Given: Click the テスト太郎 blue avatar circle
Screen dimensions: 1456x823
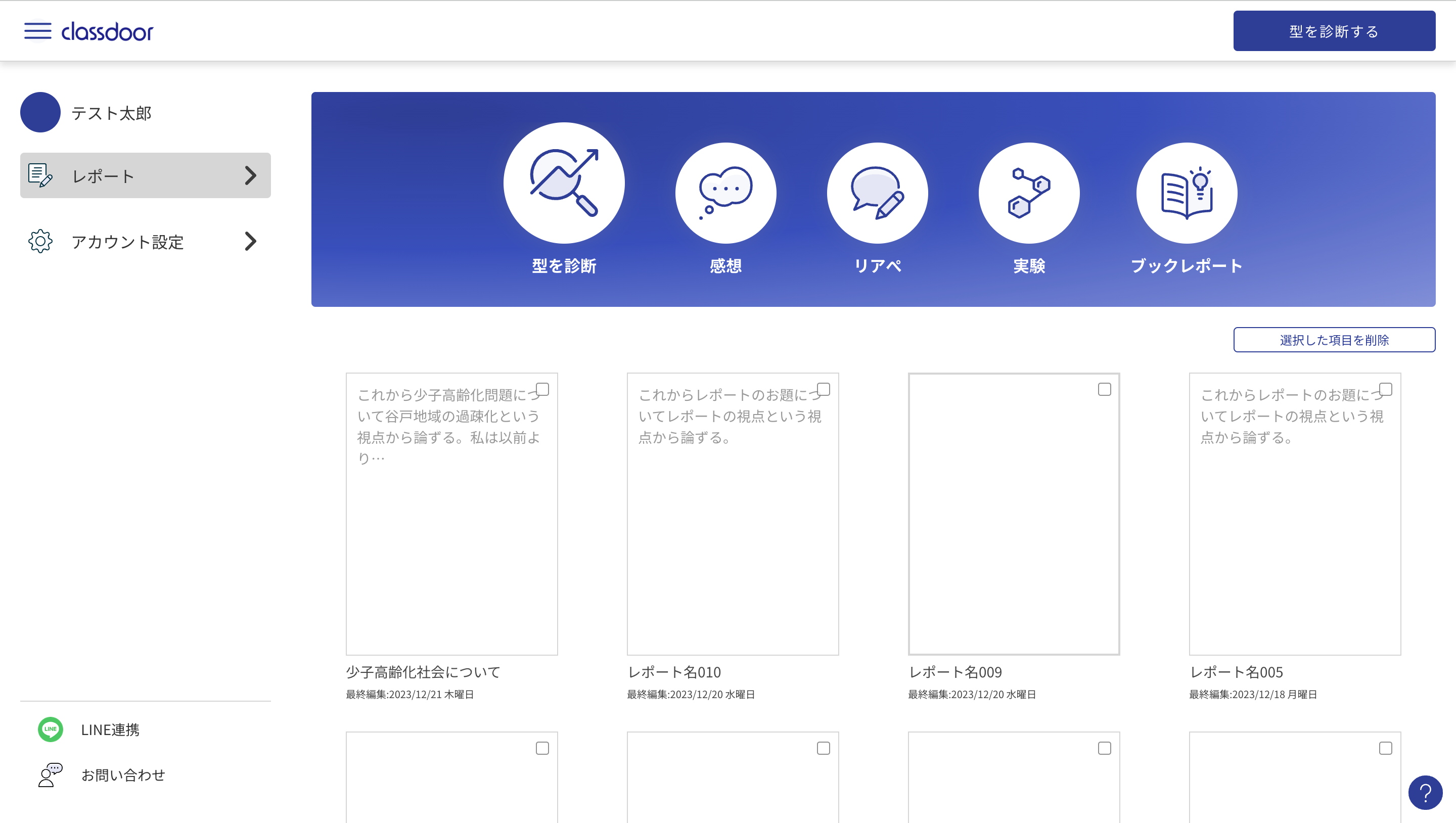Looking at the screenshot, I should [x=40, y=113].
